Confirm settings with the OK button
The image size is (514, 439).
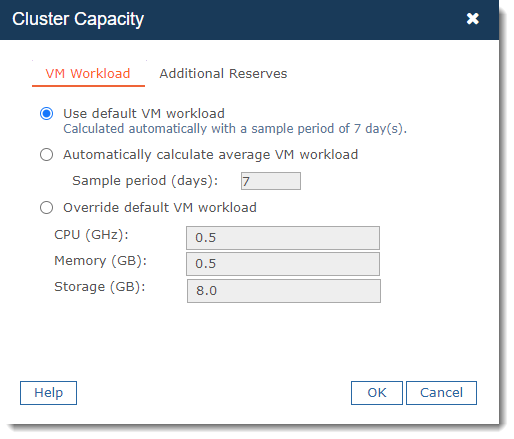tap(377, 393)
